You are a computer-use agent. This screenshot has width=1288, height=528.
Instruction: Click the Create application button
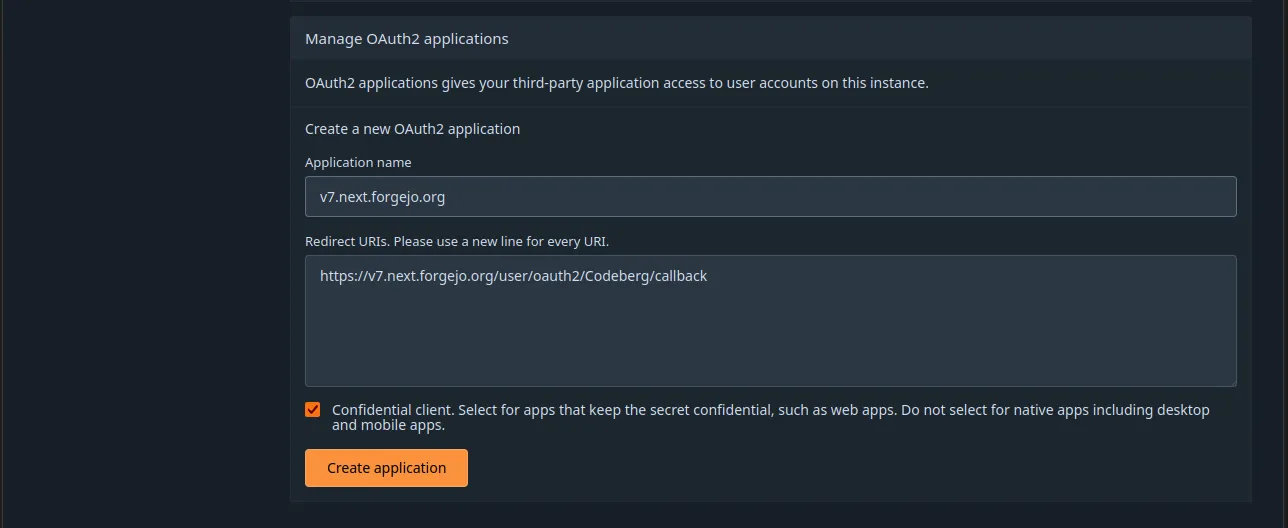tap(386, 468)
